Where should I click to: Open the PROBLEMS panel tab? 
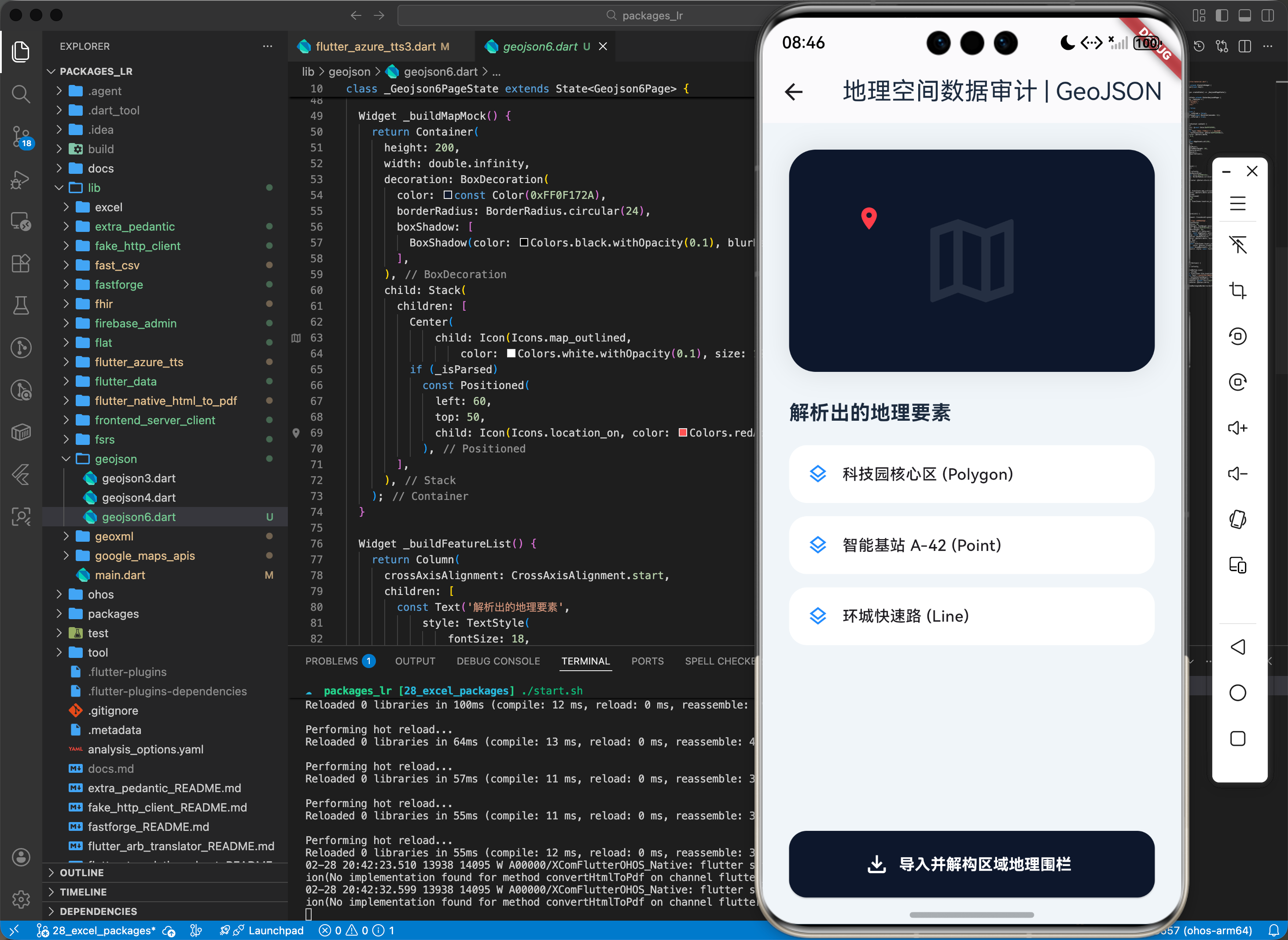[340, 661]
